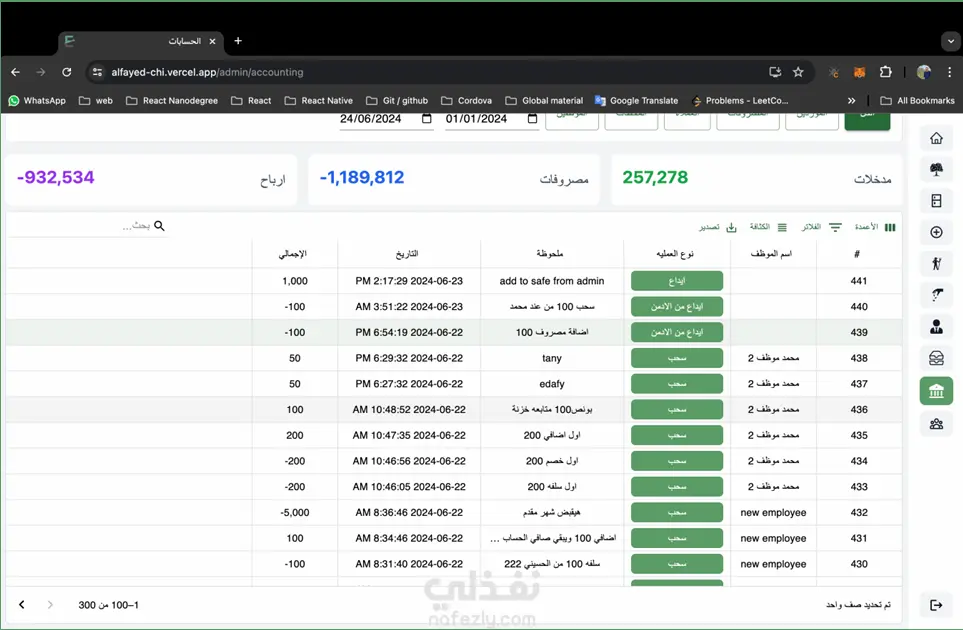The width and height of the screenshot is (963, 630).
Task: Reload the page in the browser
Action: coord(66,72)
